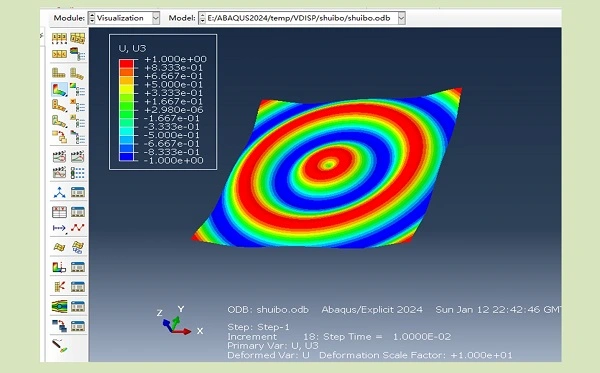Activate the View Cut tool icon
Image resolution: width=600 pixels, height=373 pixels.
coord(59,267)
